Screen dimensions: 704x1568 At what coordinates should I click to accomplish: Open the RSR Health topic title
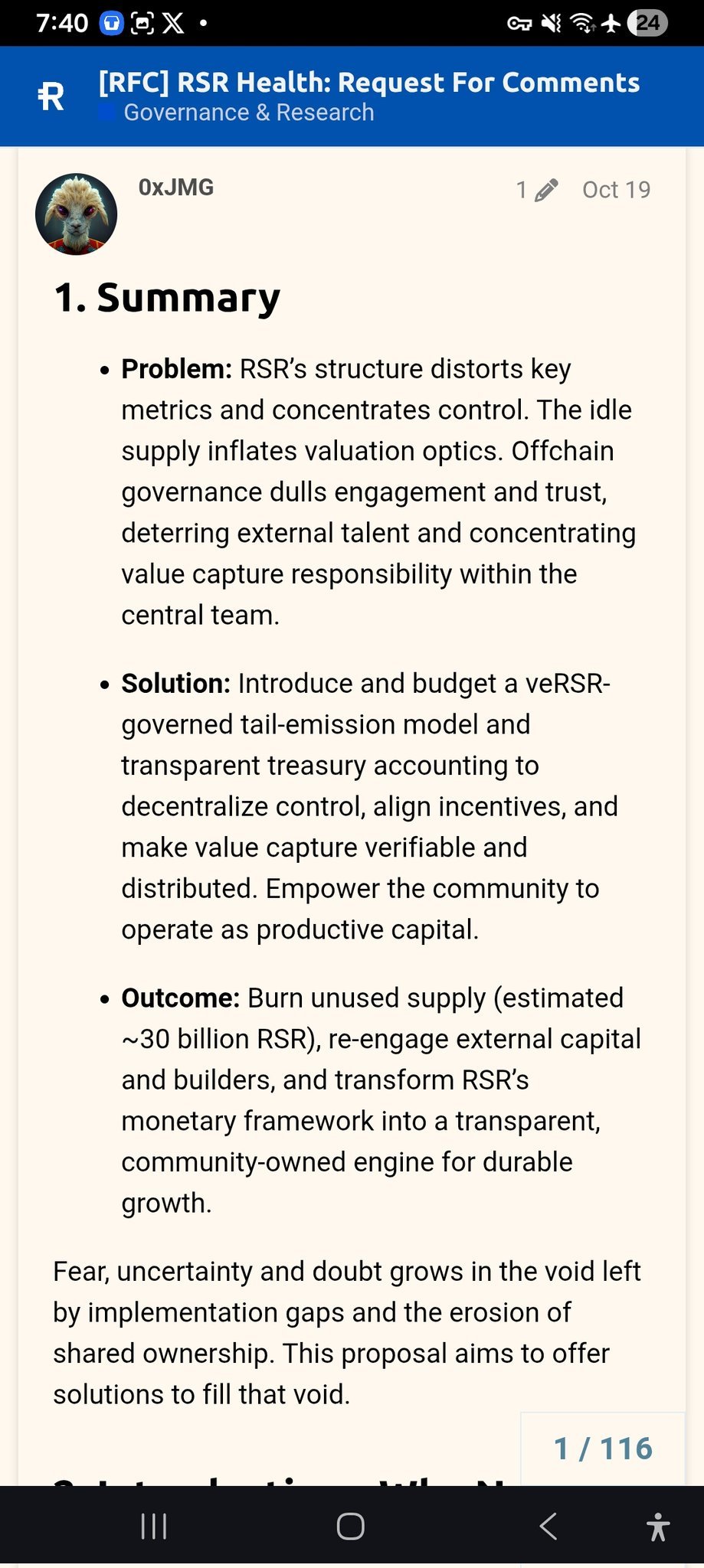(368, 83)
